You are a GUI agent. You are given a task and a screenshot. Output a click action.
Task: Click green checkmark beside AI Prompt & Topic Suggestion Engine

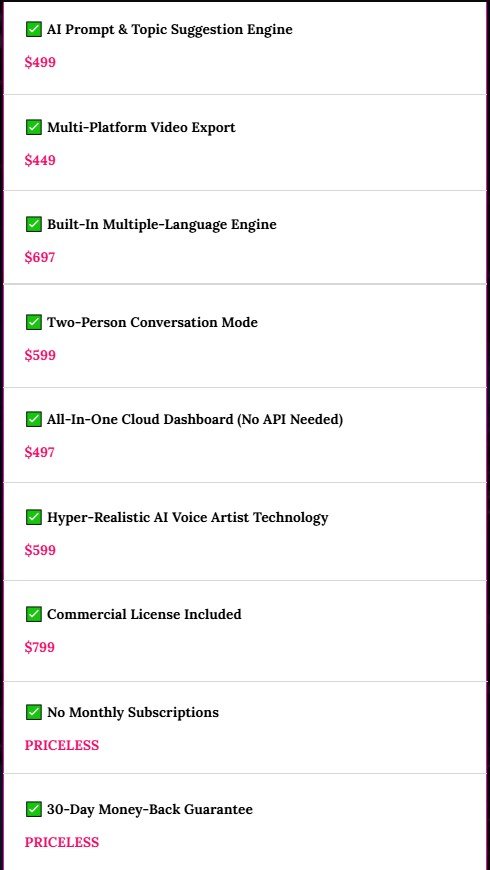(34, 29)
